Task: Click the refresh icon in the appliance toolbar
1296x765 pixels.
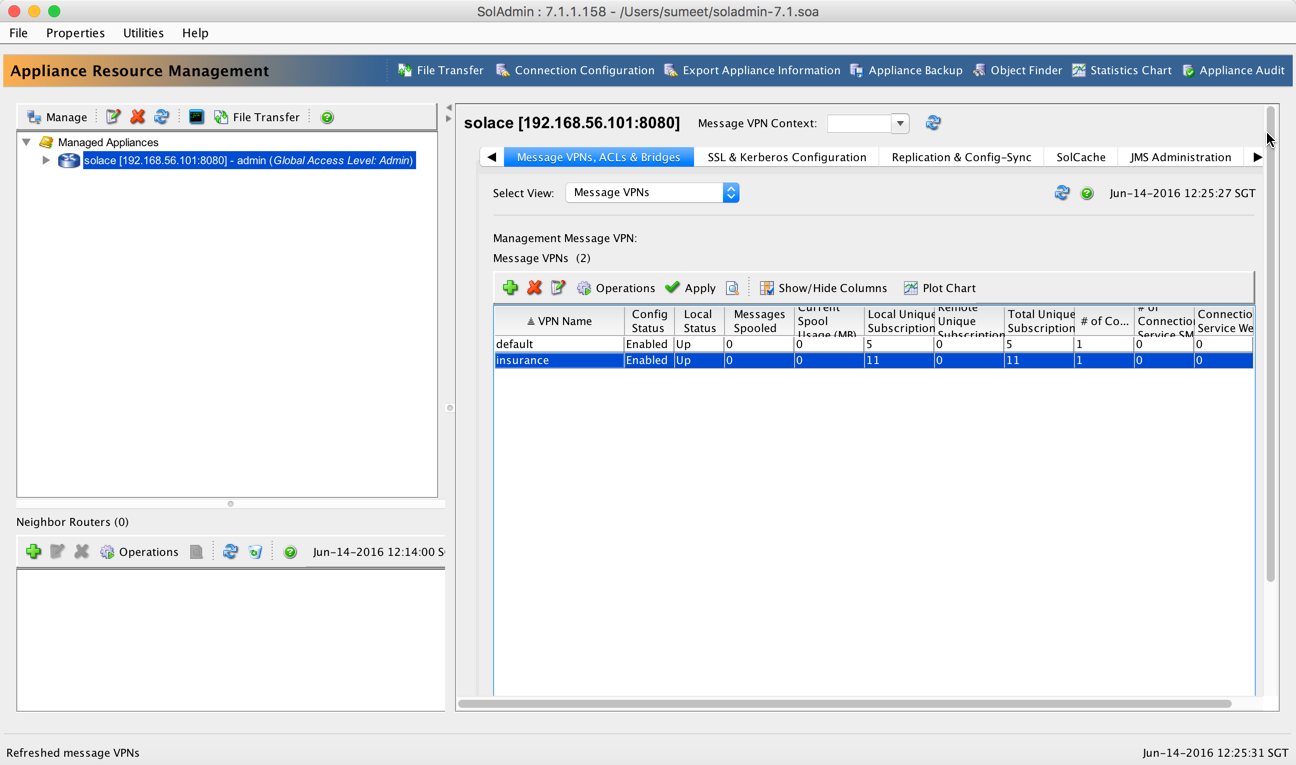Action: point(161,117)
